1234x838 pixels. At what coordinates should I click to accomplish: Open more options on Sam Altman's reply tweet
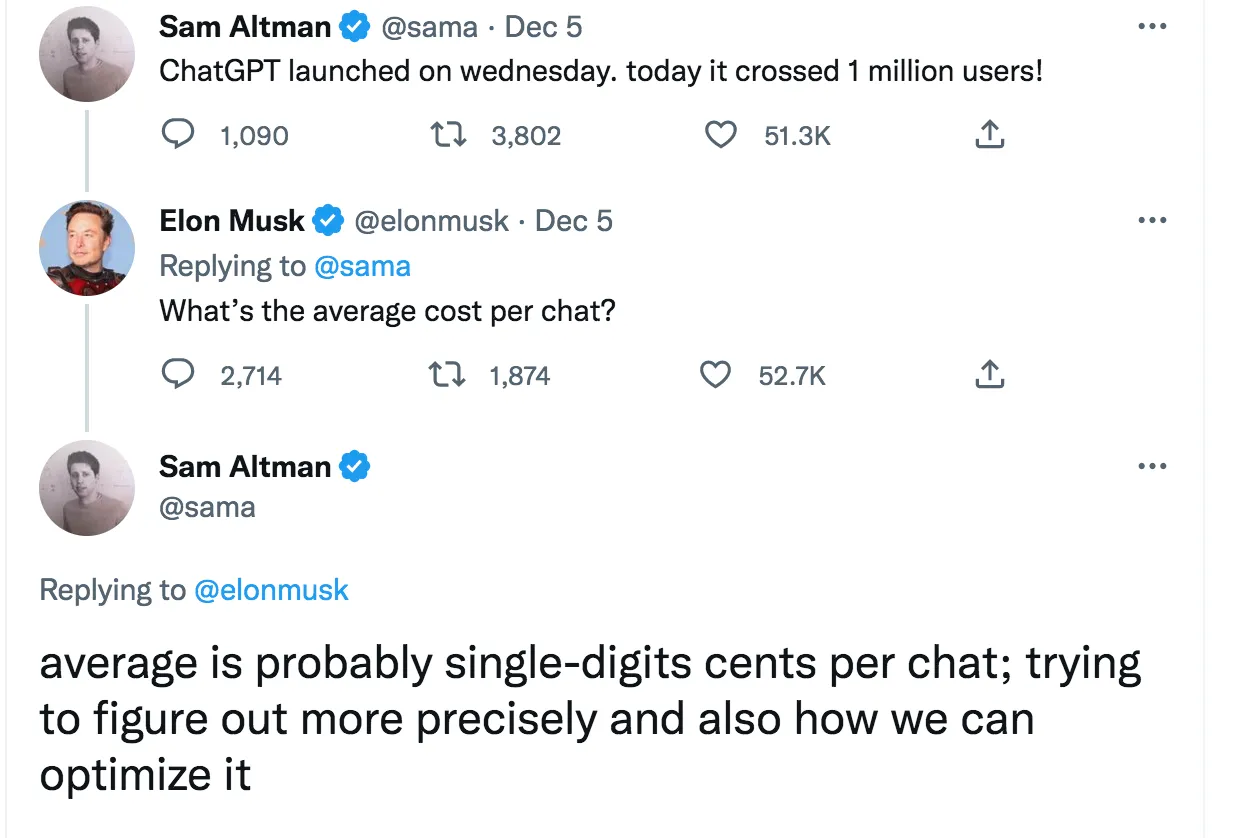pyautogui.click(x=1152, y=466)
